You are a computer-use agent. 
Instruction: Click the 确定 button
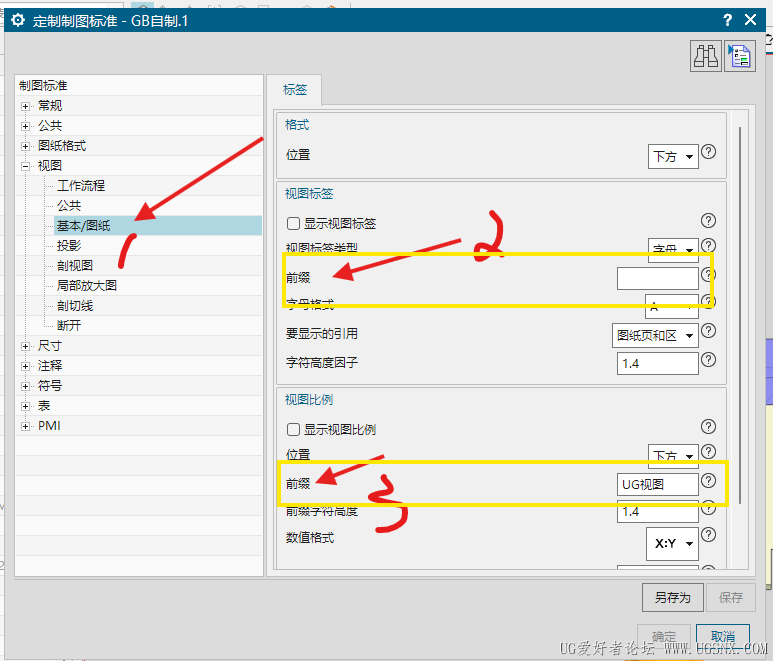pyautogui.click(x=664, y=635)
